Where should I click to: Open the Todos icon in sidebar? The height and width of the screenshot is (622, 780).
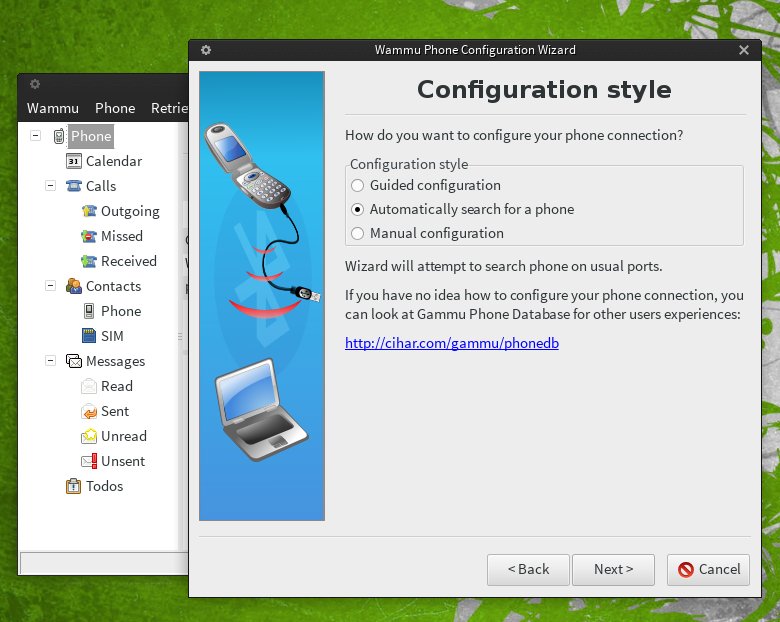tap(74, 486)
